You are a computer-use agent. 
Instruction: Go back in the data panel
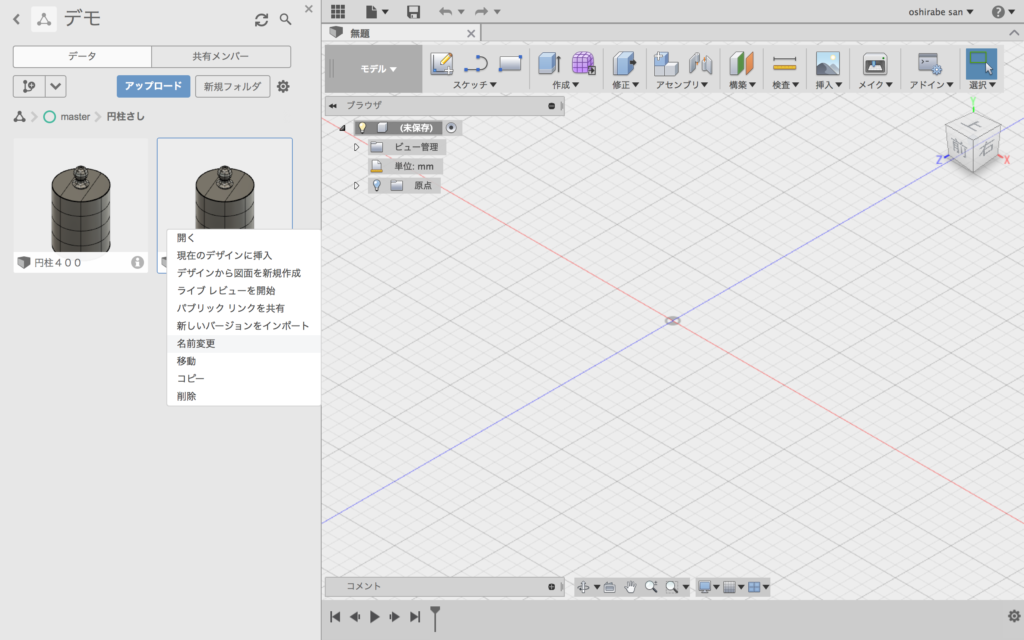17,20
